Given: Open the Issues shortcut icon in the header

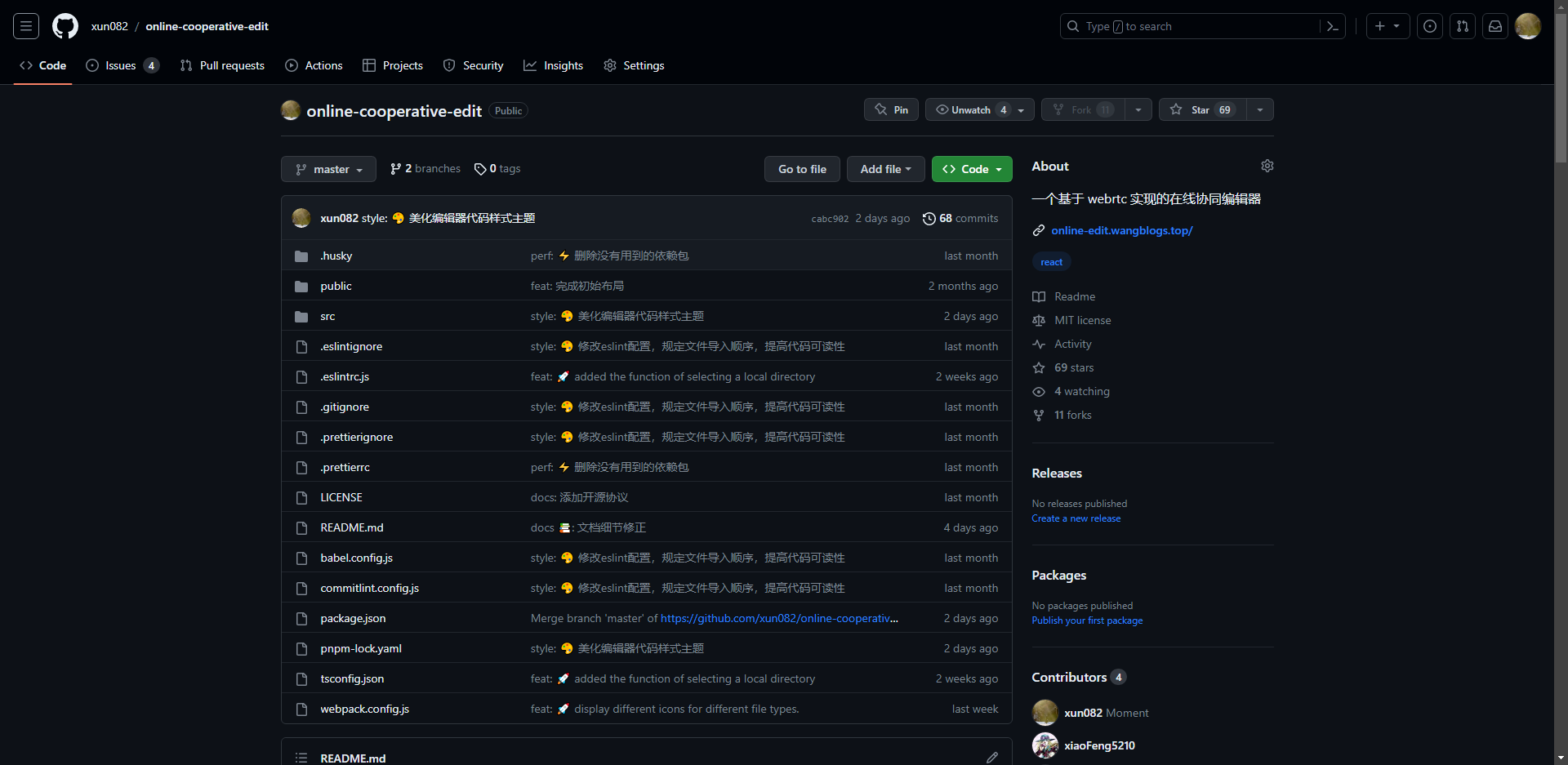Looking at the screenshot, I should tap(1430, 26).
